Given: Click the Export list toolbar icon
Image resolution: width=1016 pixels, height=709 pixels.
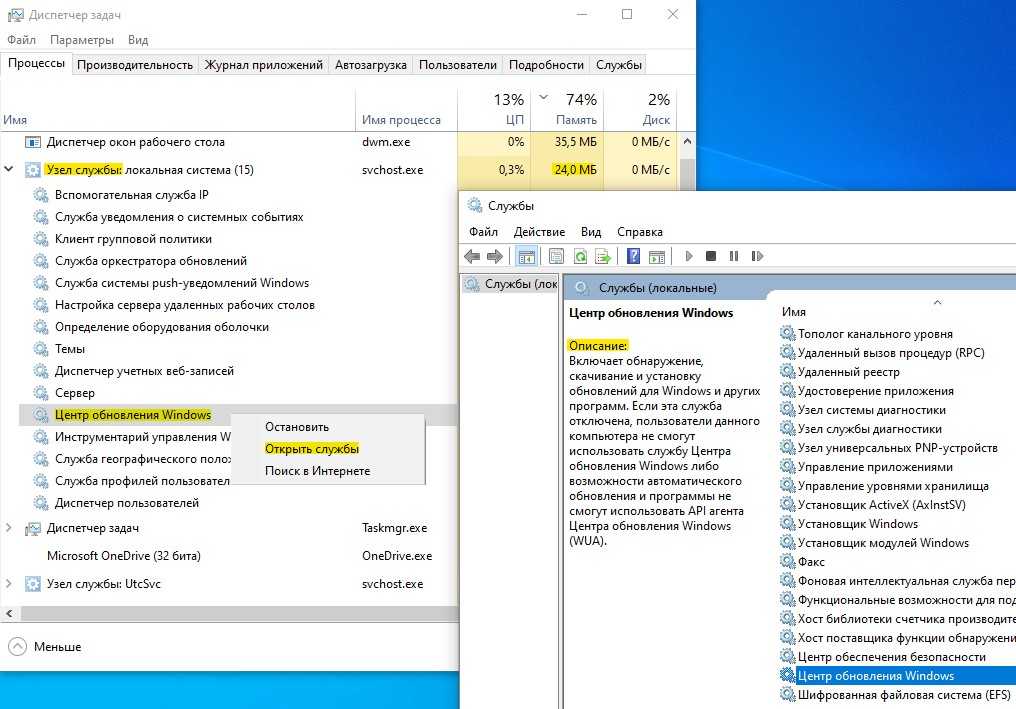Looking at the screenshot, I should pyautogui.click(x=602, y=257).
